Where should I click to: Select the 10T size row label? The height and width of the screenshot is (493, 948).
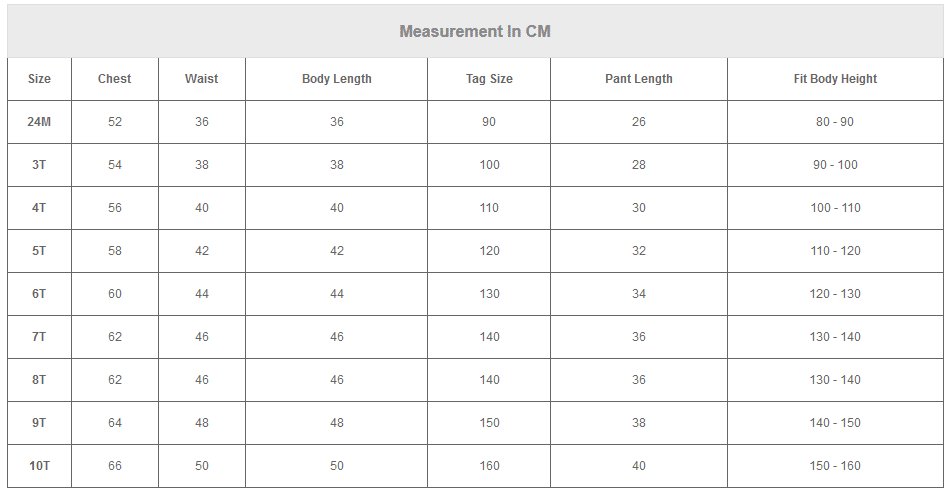tap(39, 466)
